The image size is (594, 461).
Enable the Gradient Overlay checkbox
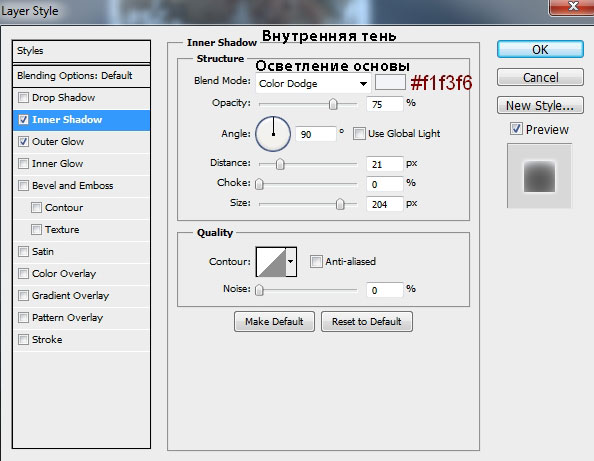[x=23, y=295]
